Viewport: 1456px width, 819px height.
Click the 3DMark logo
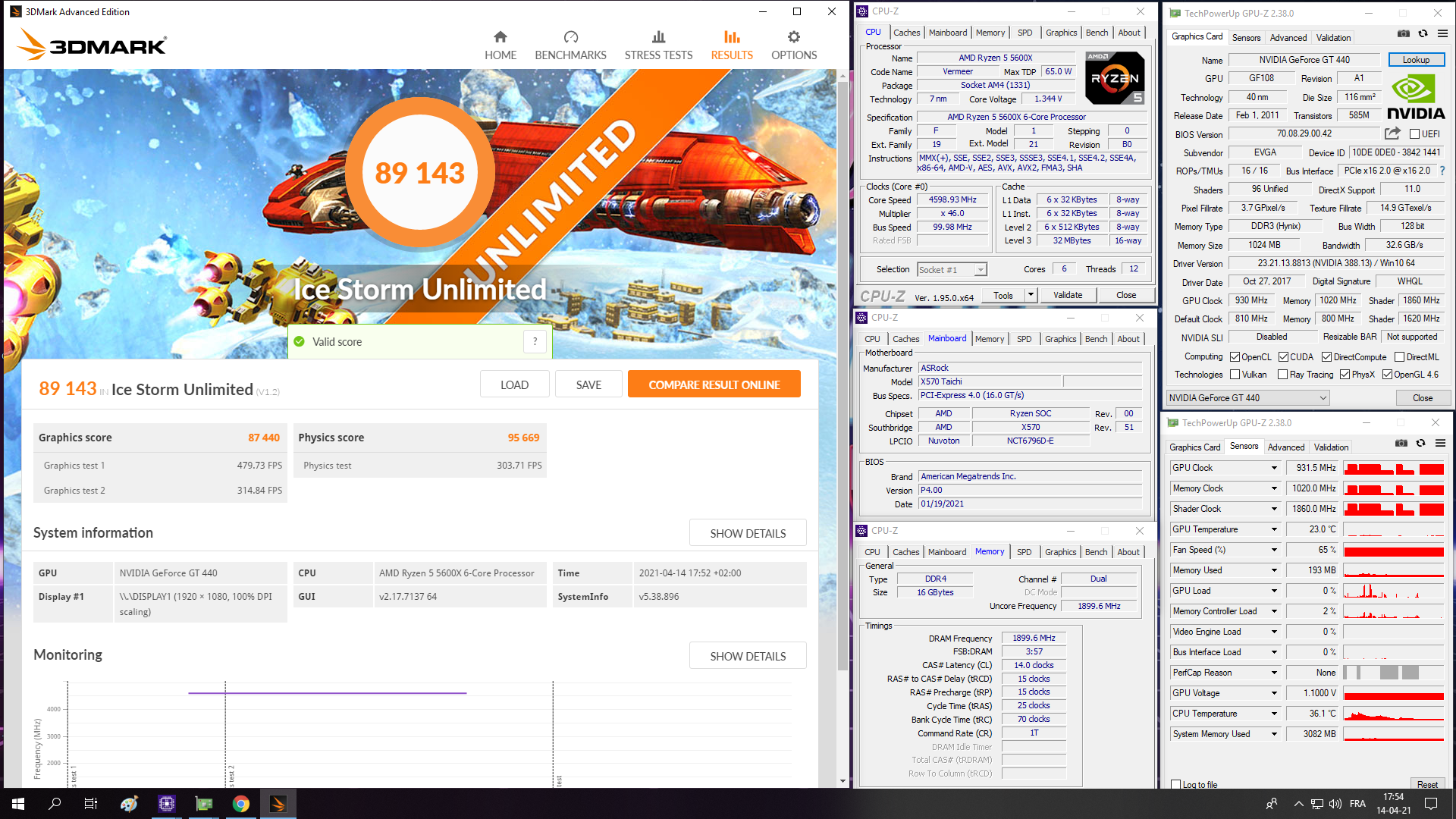pos(92,45)
